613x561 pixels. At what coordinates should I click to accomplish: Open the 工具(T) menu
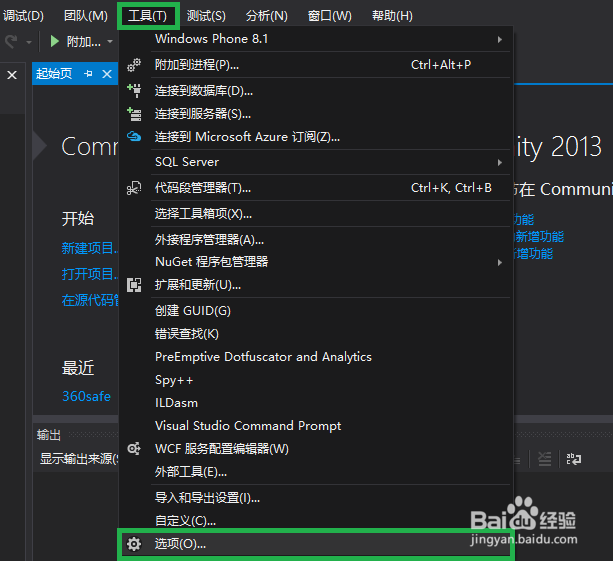coord(148,16)
